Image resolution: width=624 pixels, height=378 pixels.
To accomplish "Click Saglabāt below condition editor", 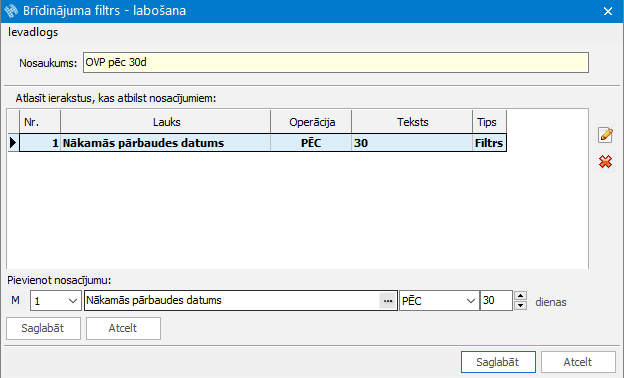I will coord(43,328).
